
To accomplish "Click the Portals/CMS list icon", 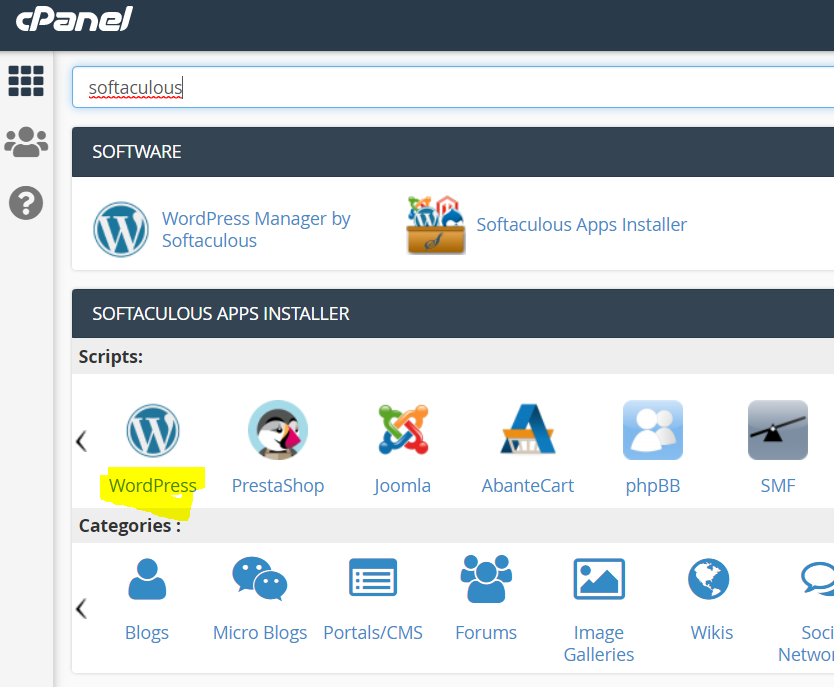I will coord(373,577).
